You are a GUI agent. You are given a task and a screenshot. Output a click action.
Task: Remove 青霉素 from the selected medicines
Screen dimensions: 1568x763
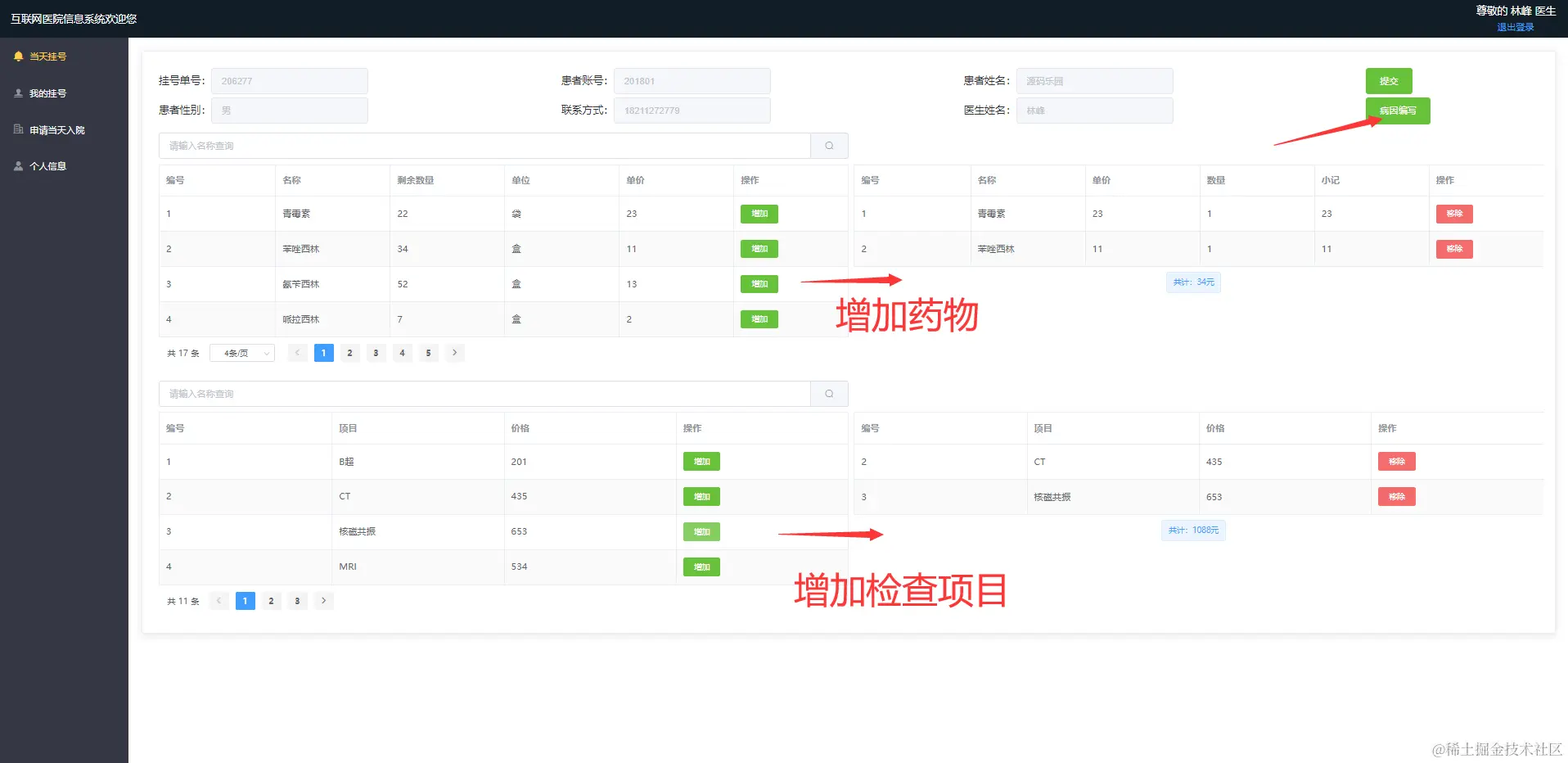tap(1454, 214)
